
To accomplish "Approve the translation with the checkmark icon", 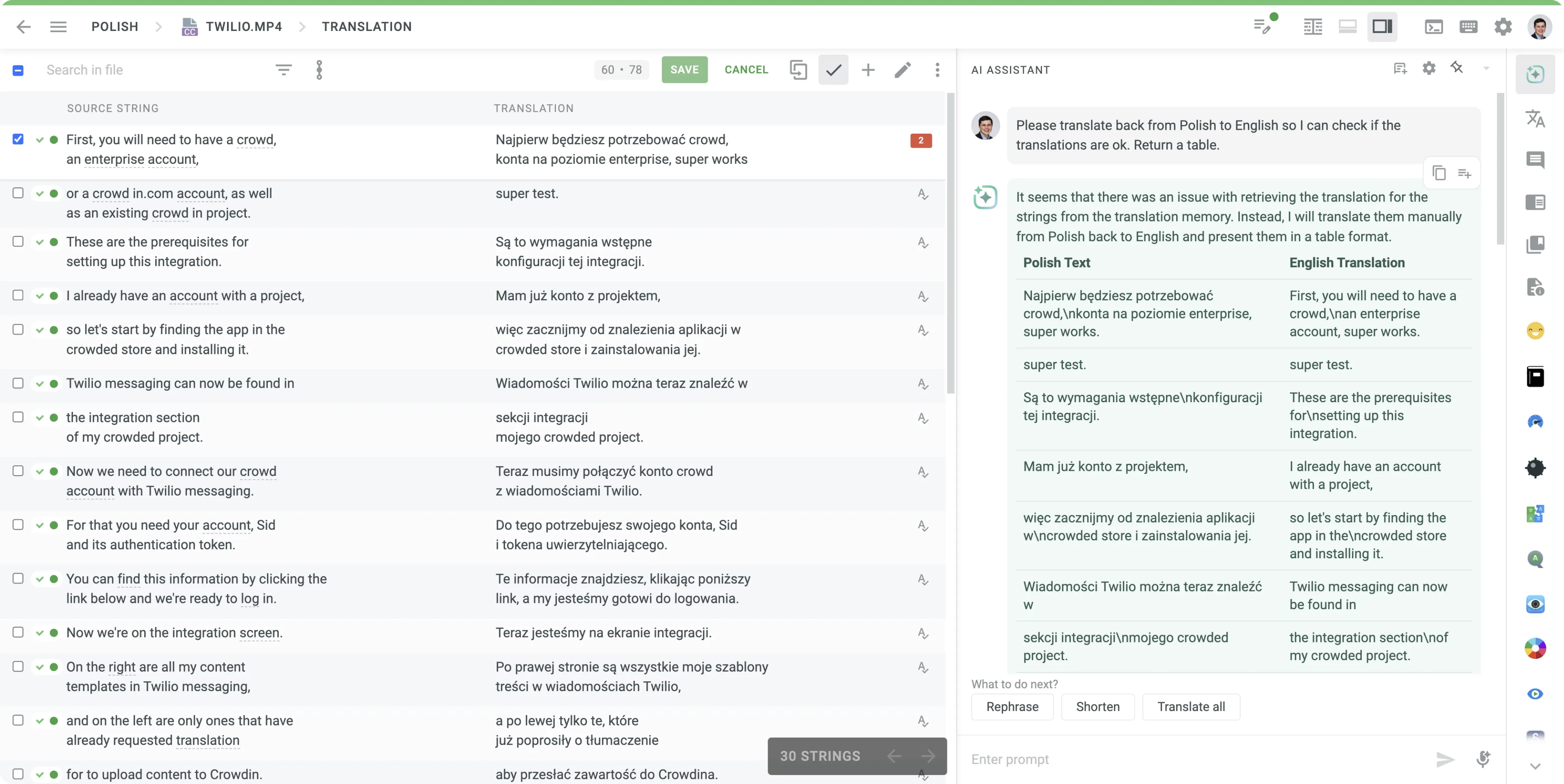I will pyautogui.click(x=833, y=70).
